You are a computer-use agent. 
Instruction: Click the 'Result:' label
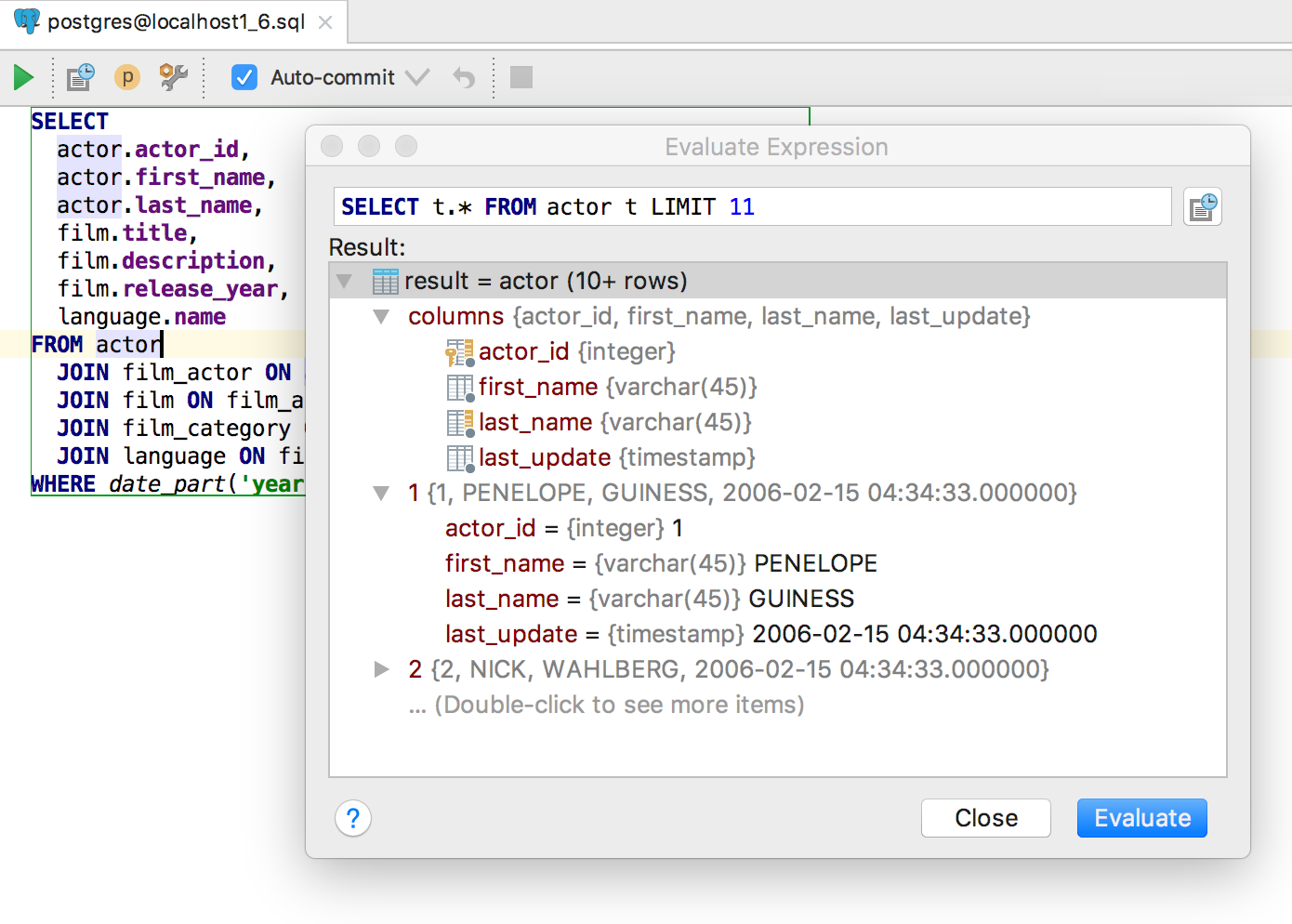(x=367, y=247)
